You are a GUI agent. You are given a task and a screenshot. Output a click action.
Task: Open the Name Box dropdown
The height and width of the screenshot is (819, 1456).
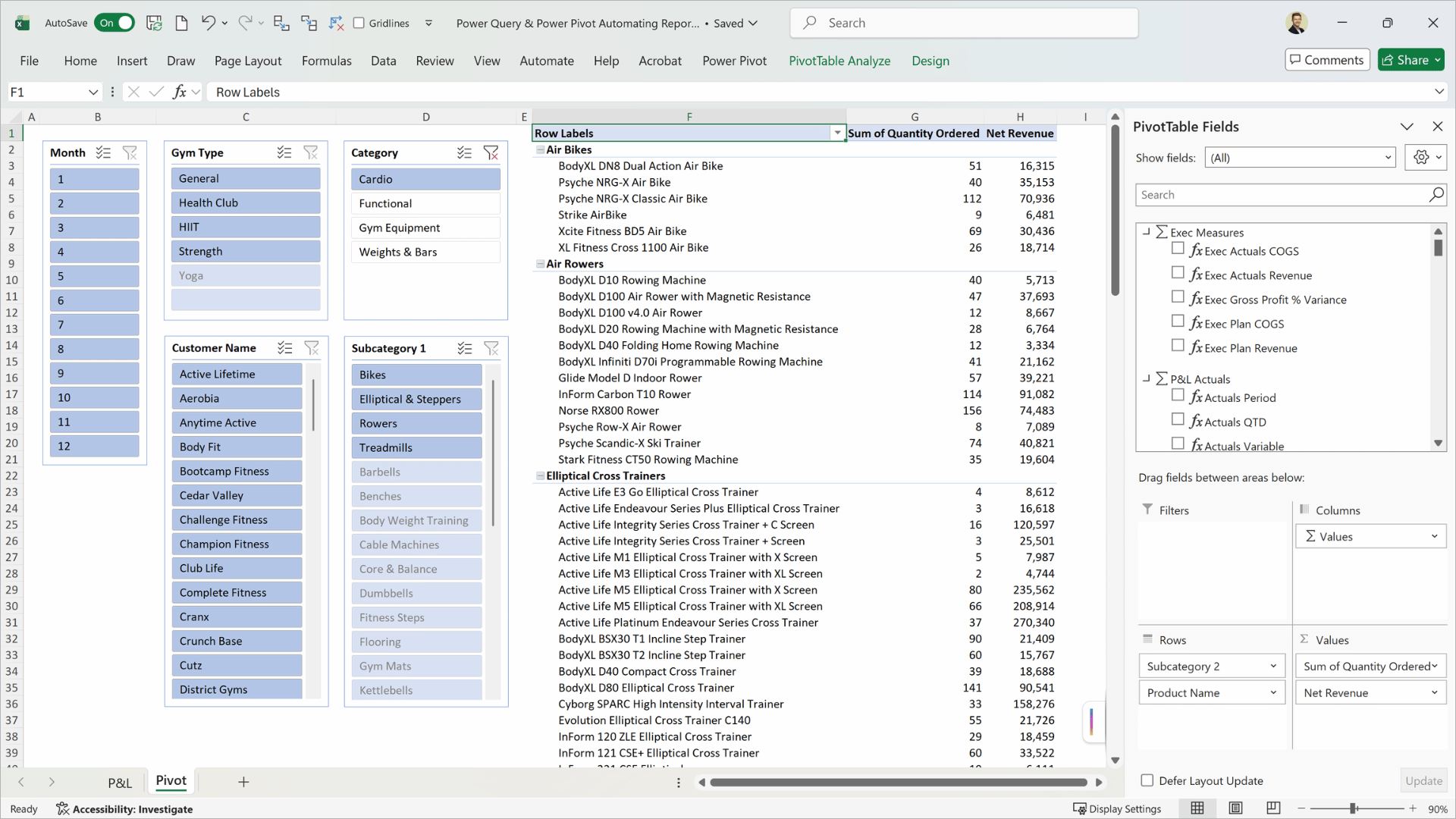pyautogui.click(x=93, y=92)
